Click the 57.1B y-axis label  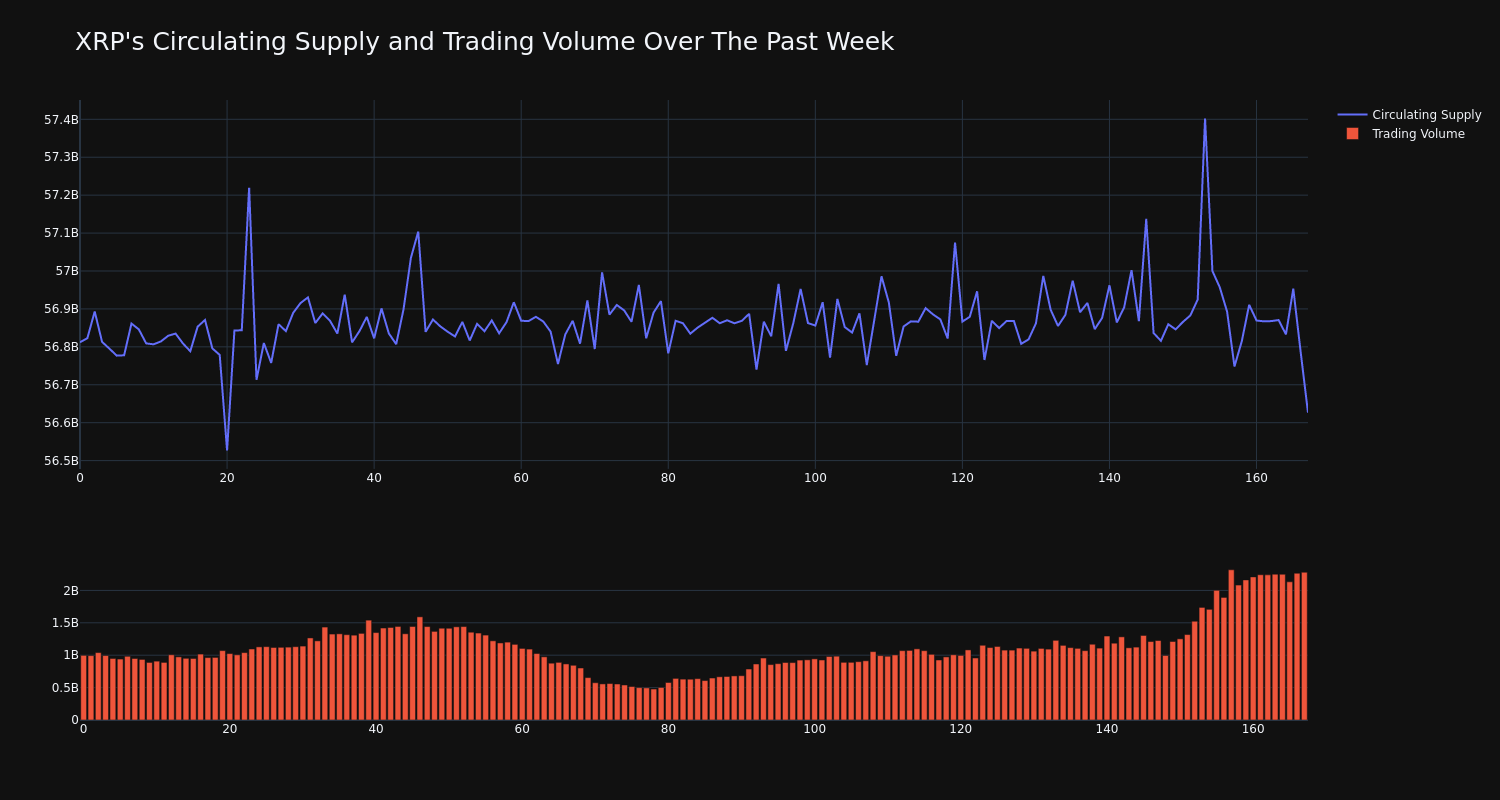(x=60, y=233)
